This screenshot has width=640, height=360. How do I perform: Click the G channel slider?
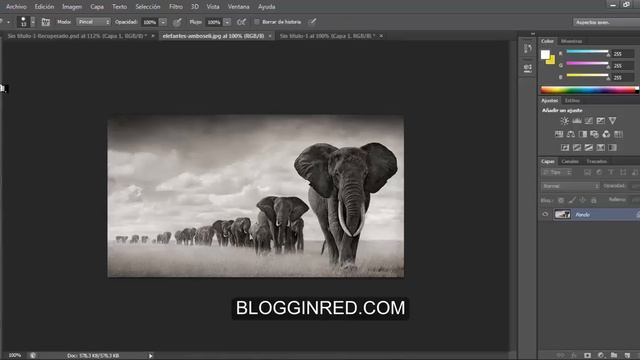click(588, 64)
